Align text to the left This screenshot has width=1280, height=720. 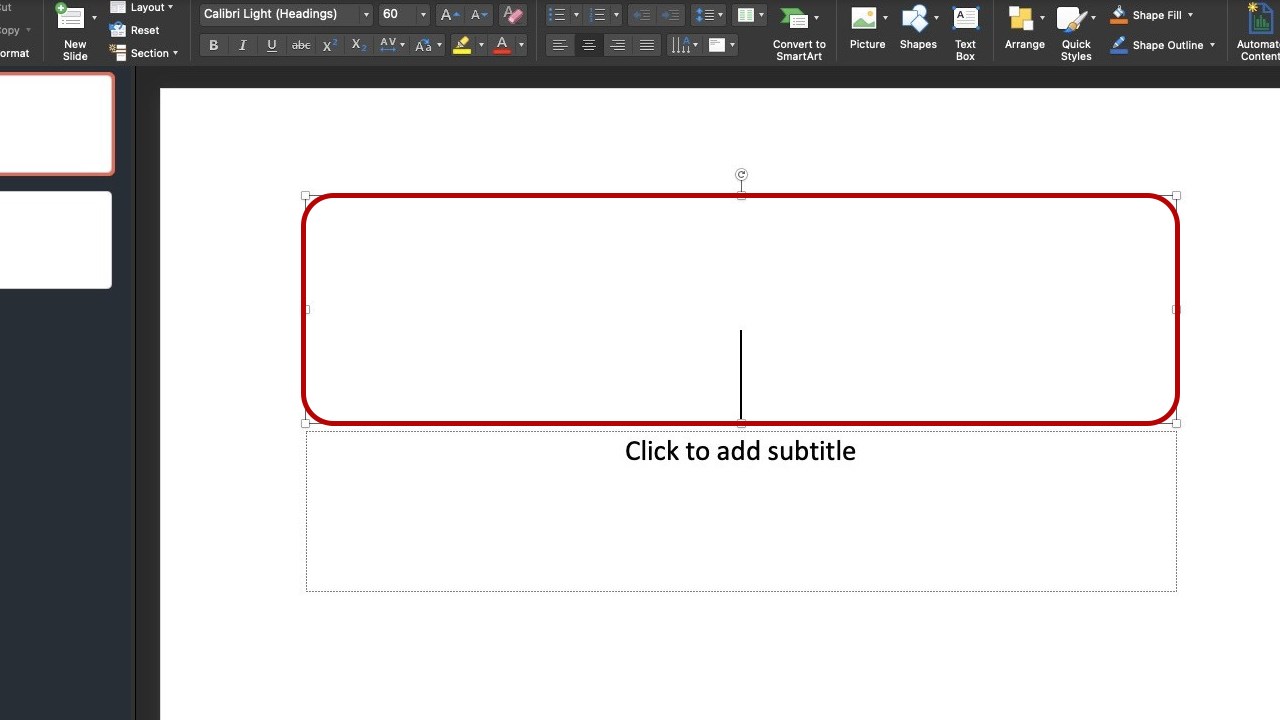560,45
